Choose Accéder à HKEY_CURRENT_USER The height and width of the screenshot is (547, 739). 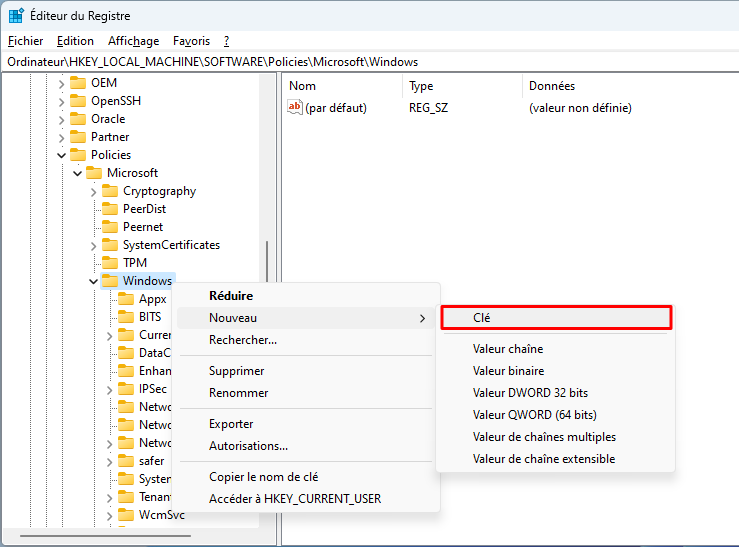[305, 499]
